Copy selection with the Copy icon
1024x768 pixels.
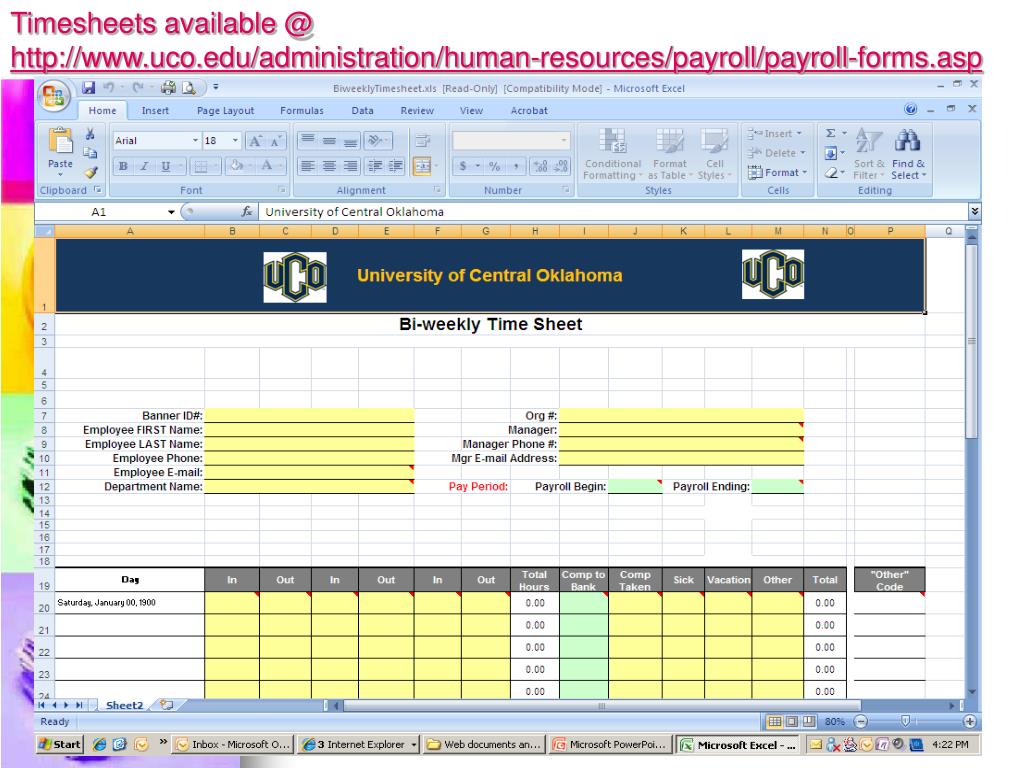91,153
